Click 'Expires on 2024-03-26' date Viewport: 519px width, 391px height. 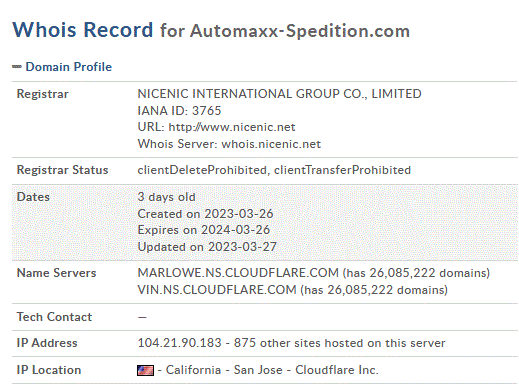pyautogui.click(x=204, y=230)
